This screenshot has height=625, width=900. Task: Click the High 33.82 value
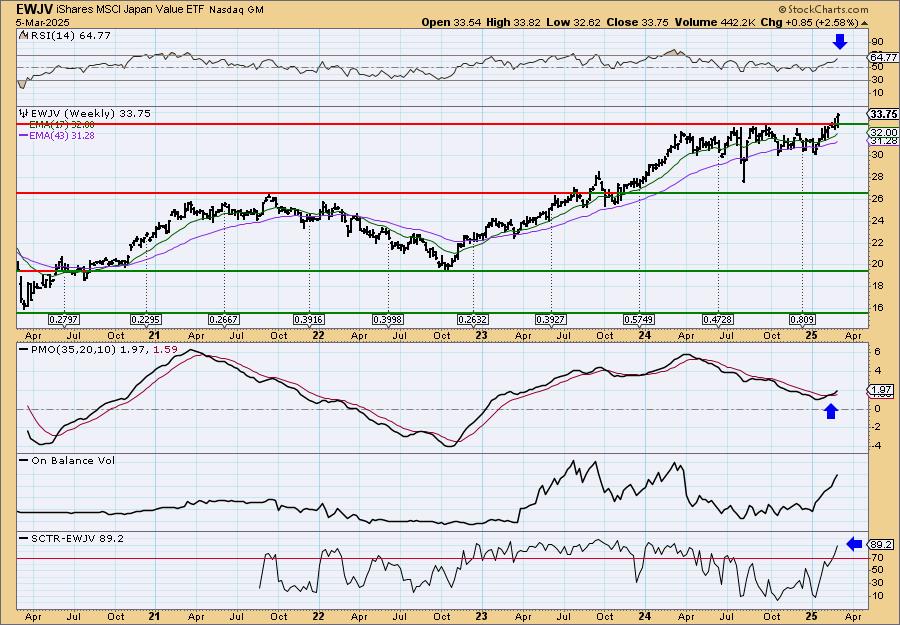tap(513, 22)
